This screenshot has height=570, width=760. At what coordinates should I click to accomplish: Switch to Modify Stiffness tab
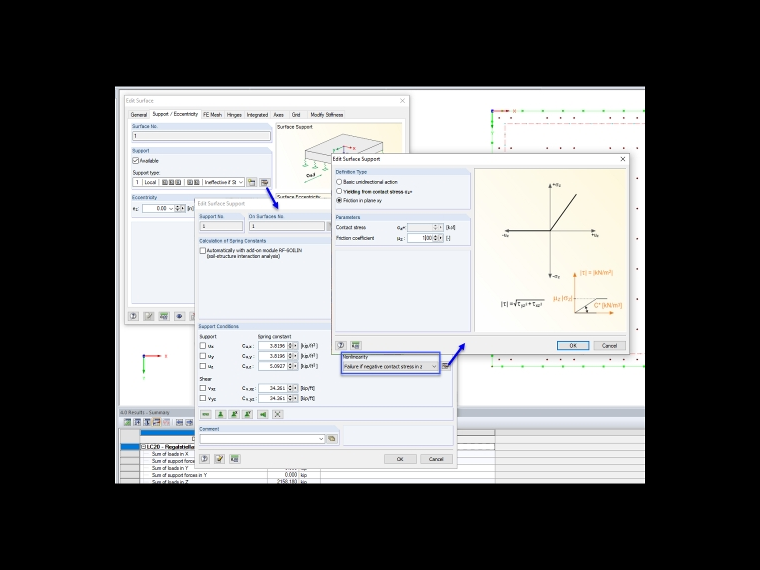327,115
